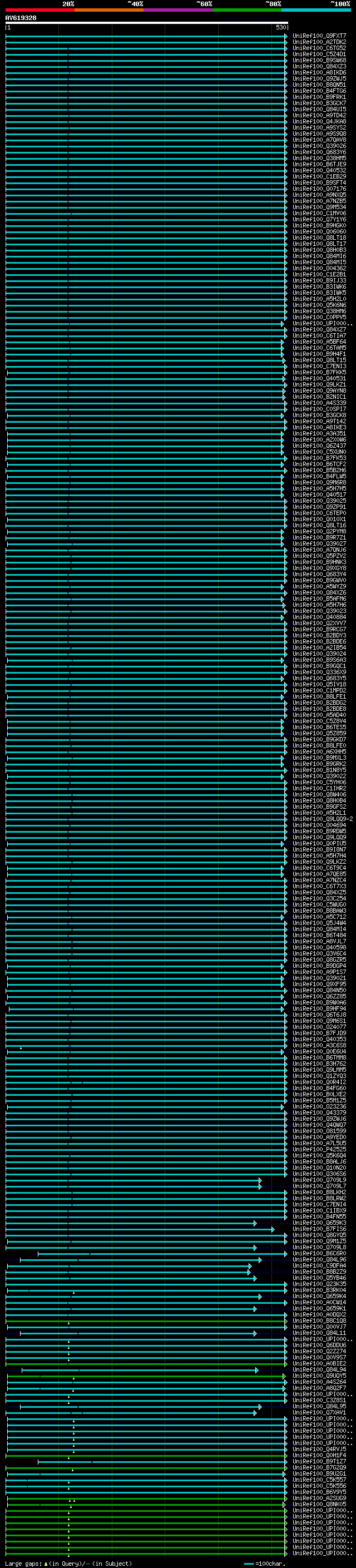Select label UniRef100_Q40532
Viewport: 356px width, 1568px height.
tap(319, 170)
